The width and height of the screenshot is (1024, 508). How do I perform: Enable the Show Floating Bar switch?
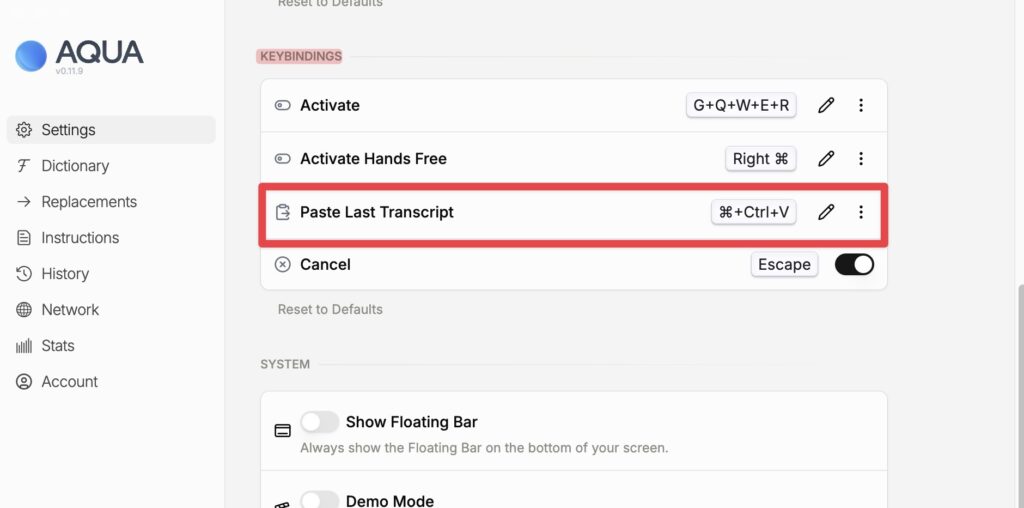coord(320,422)
